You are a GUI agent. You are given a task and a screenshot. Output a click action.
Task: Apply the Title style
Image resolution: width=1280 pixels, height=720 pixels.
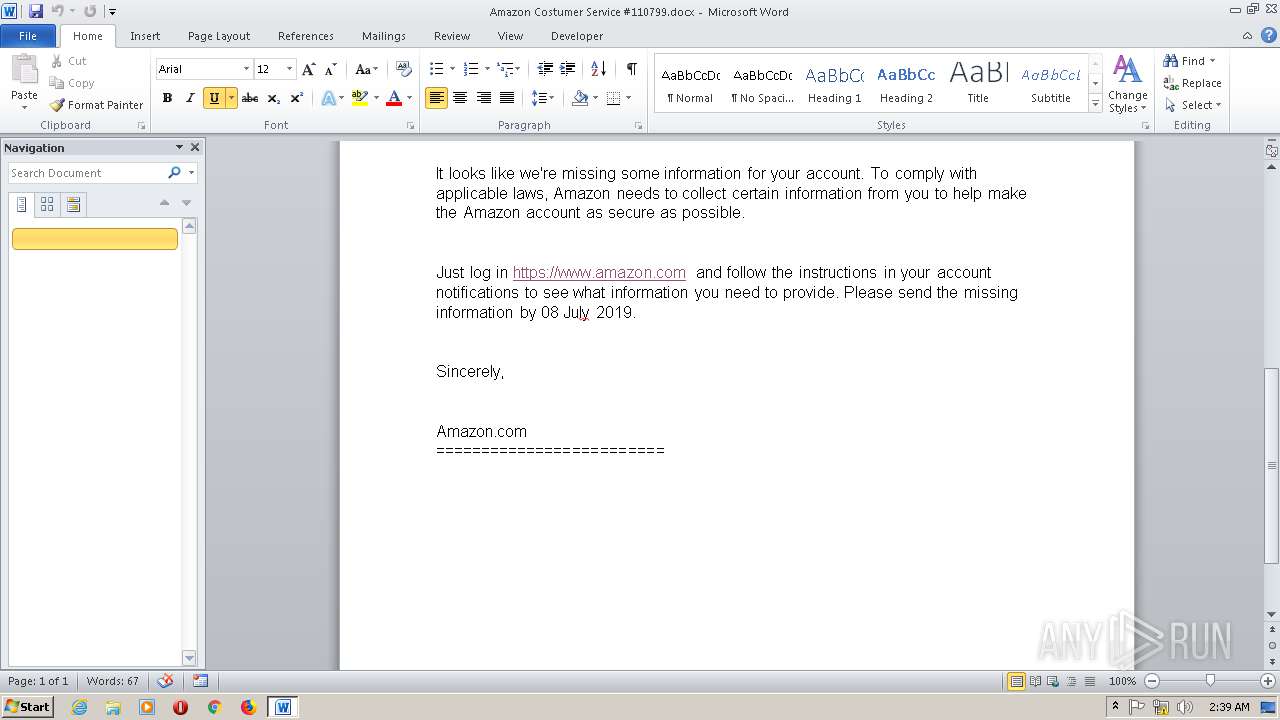pyautogui.click(x=978, y=84)
